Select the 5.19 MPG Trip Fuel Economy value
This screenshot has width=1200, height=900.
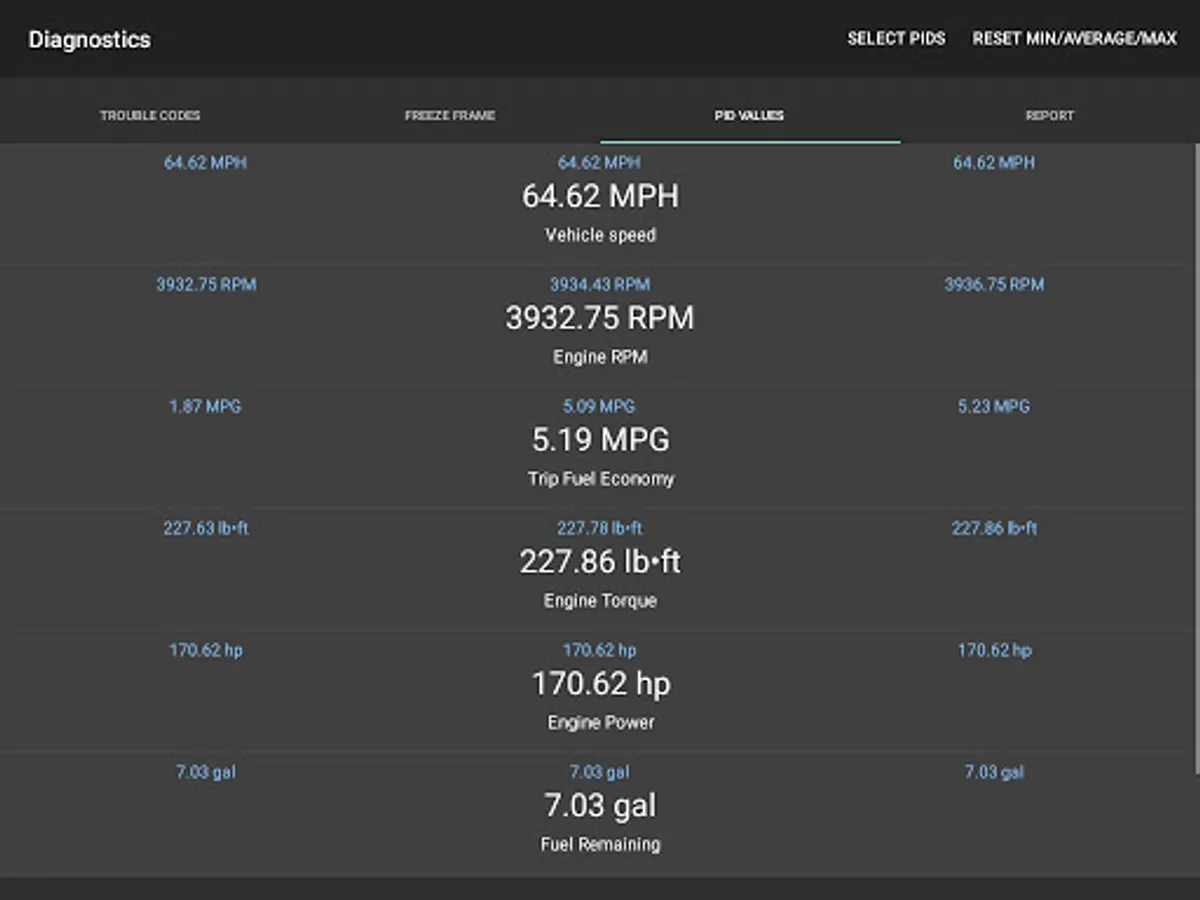(600, 440)
